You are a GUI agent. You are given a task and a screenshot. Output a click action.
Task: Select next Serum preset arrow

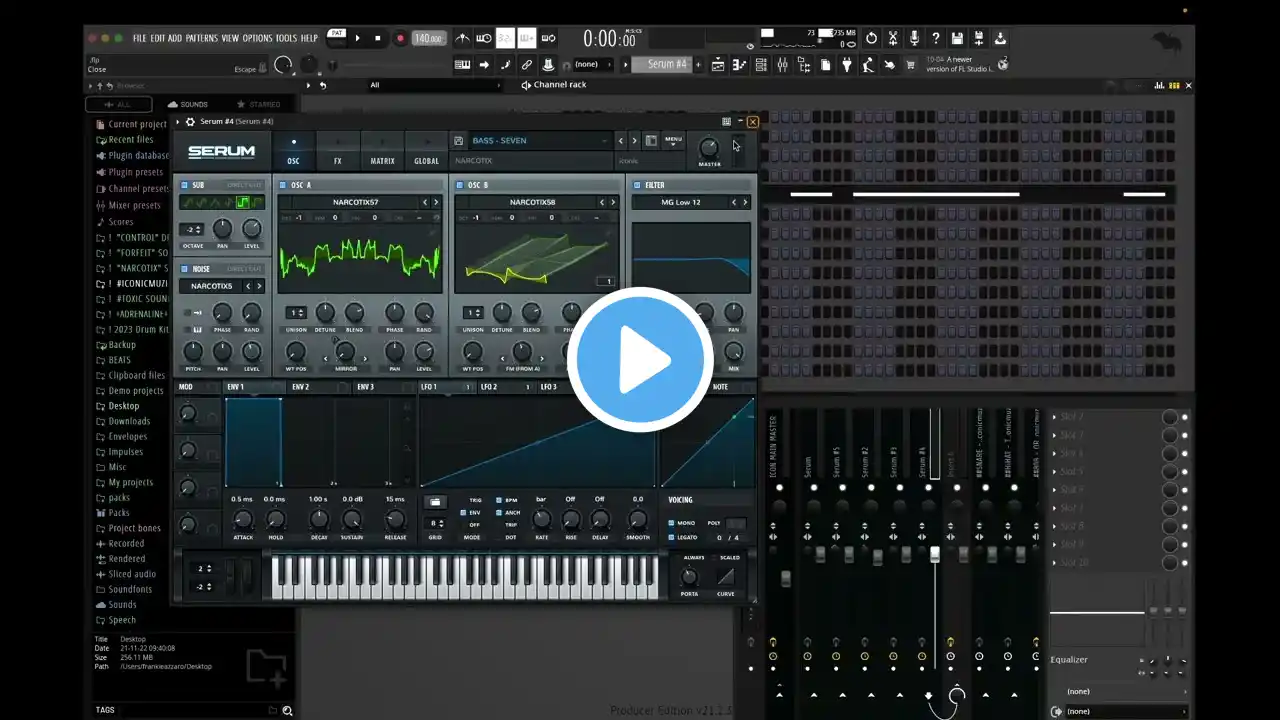pos(633,141)
